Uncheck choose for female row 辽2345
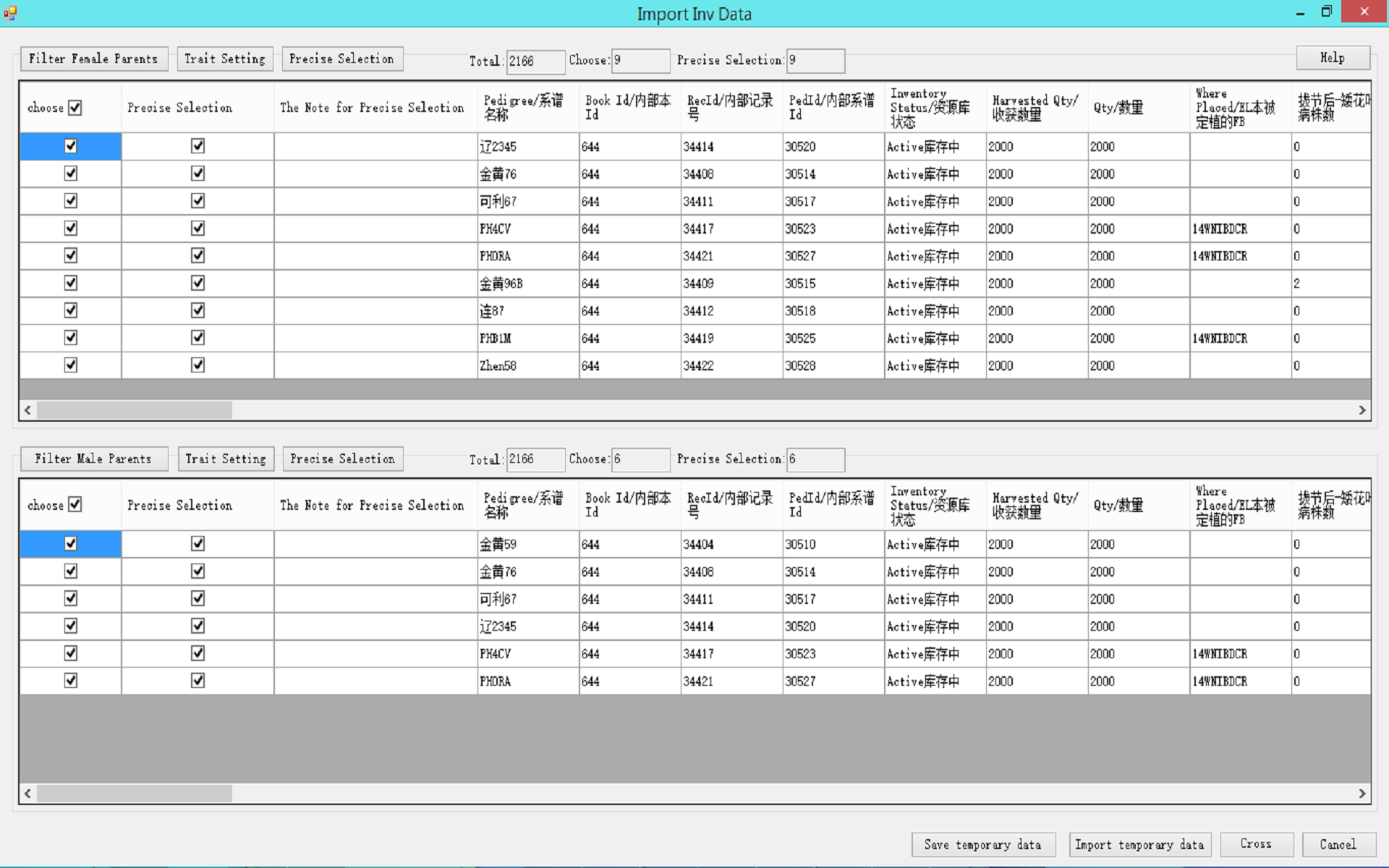The width and height of the screenshot is (1389, 868). (71, 146)
